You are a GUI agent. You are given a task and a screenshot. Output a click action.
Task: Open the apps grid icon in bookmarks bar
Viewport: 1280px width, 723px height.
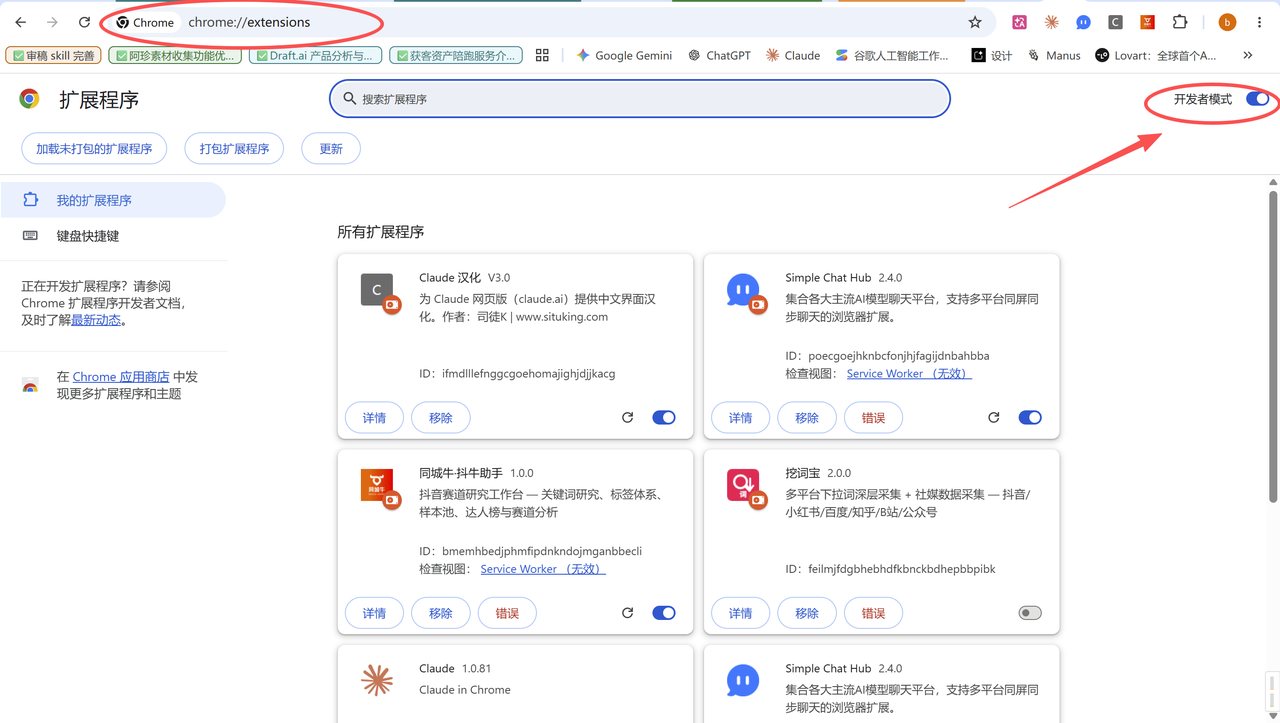coord(543,55)
